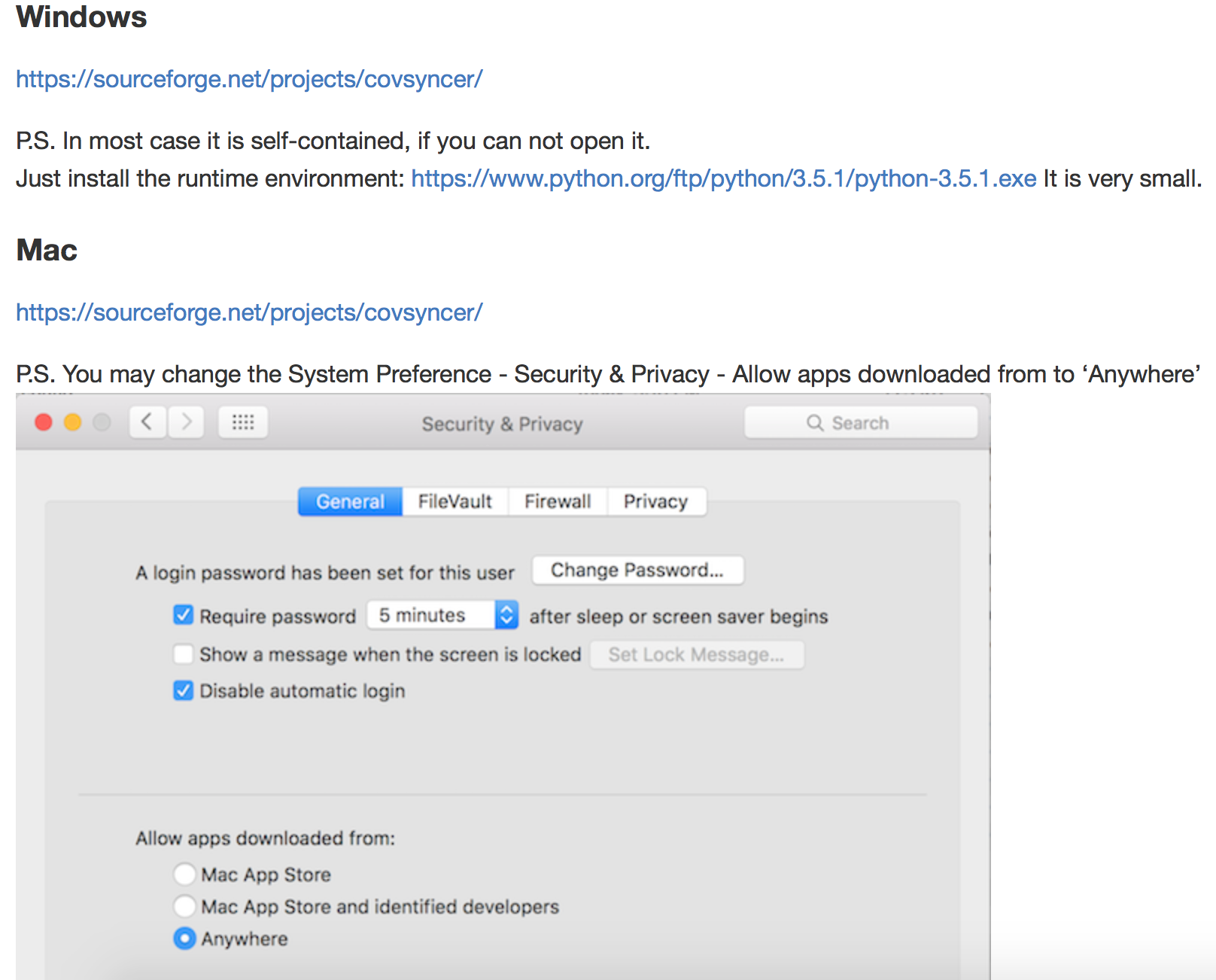
Task: Toggle the Require password checkbox
Action: point(183,616)
